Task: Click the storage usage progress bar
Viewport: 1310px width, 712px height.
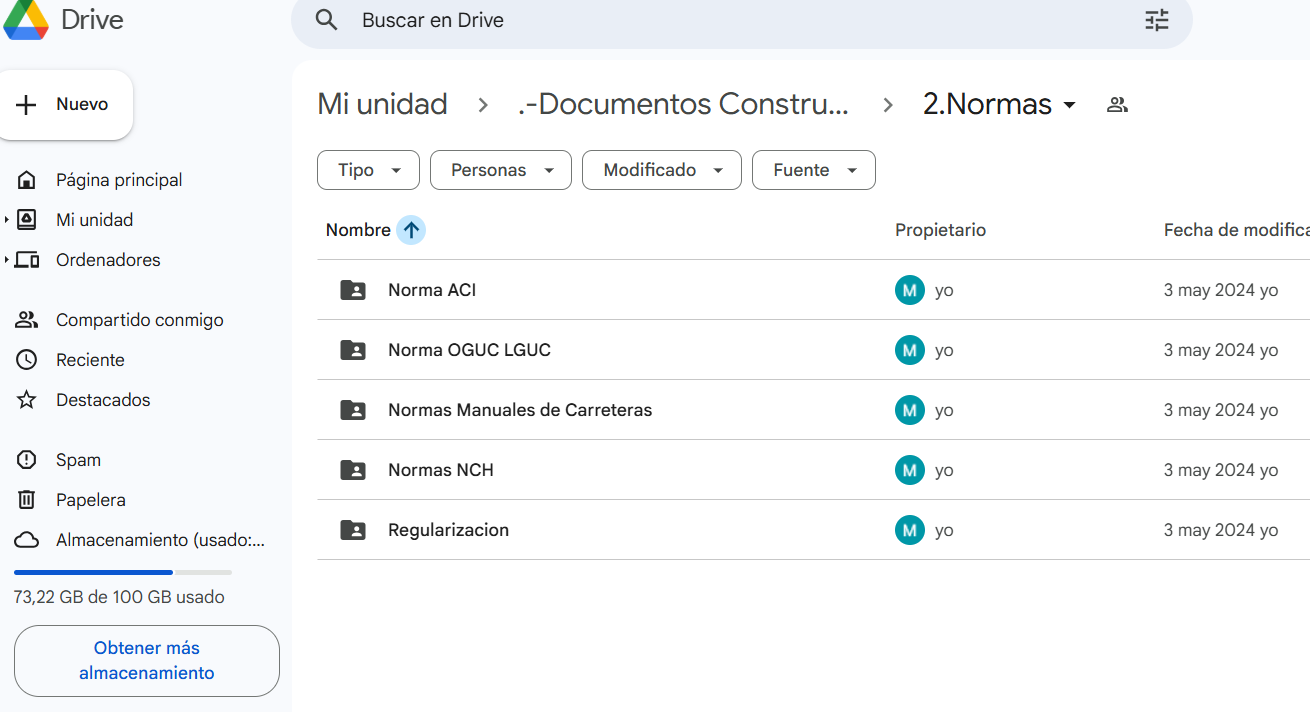Action: tap(120, 571)
